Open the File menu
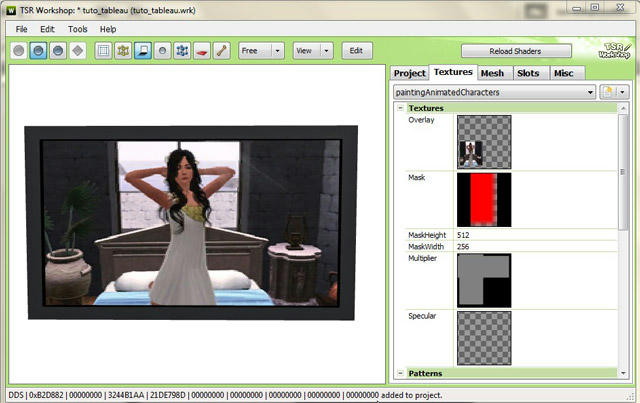Screen dimensions: 640x403 [x=21, y=29]
